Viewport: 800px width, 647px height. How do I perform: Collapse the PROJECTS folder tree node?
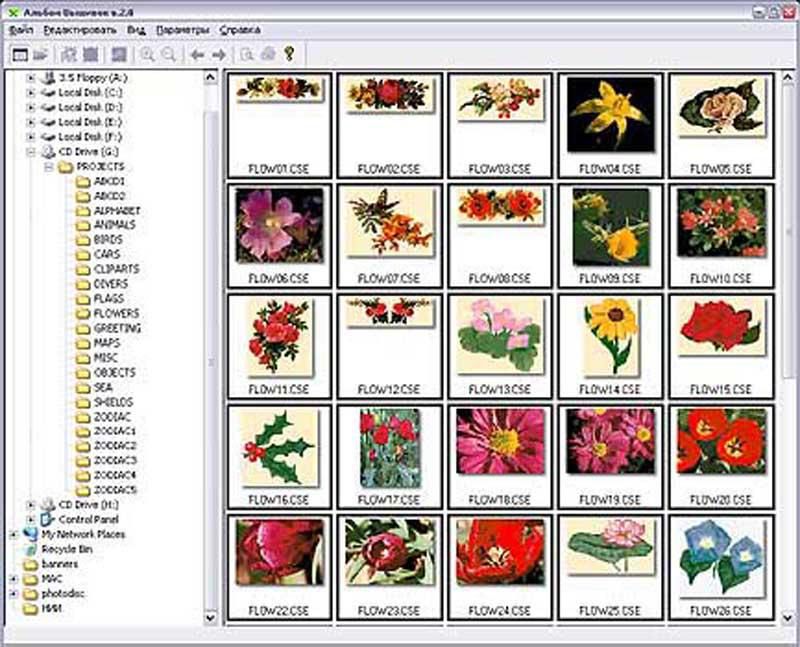tap(47, 167)
